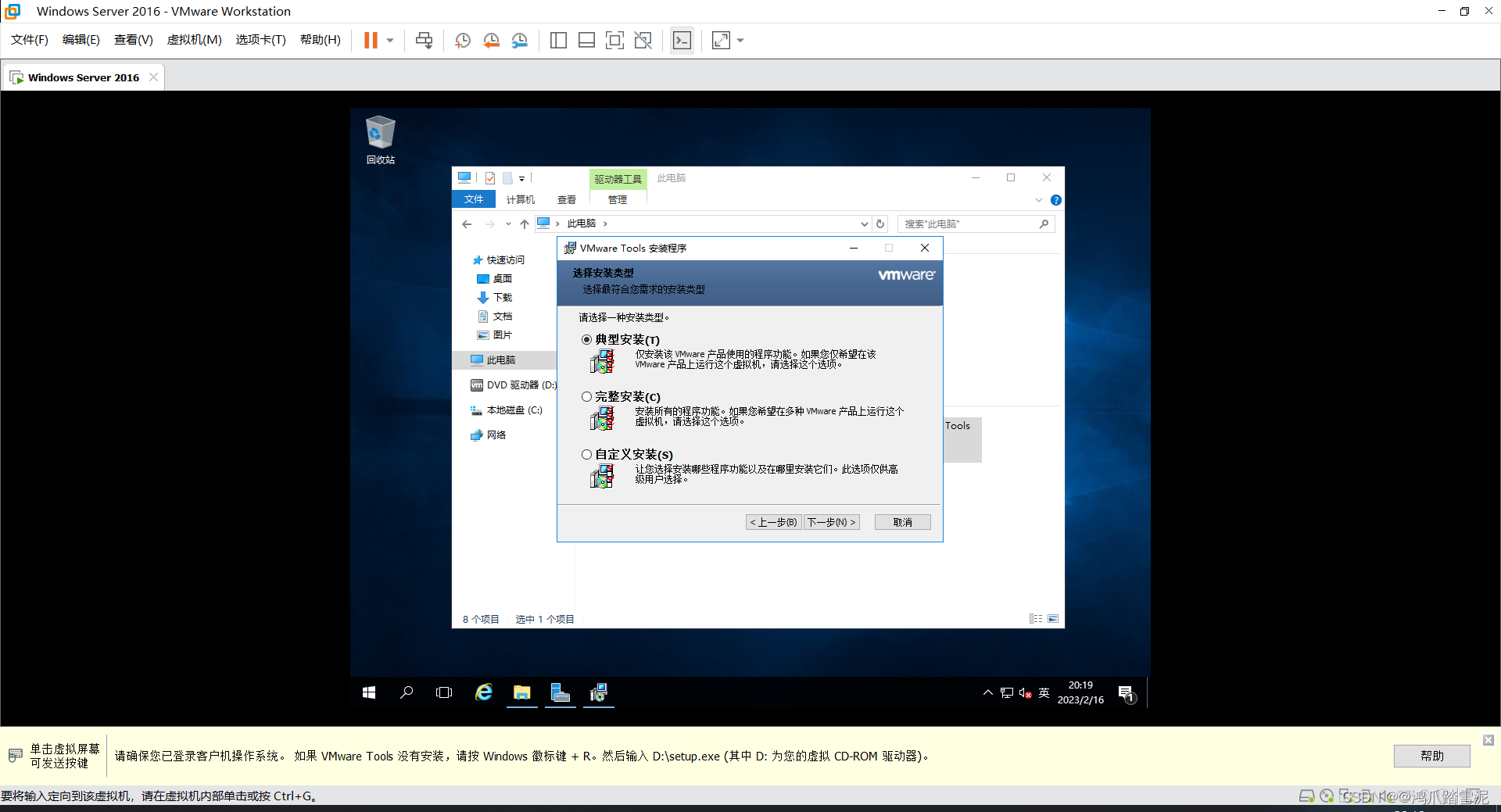Expand the Explorer ribbon chevron
Screen dimensions: 1501x812
pos(1039,200)
